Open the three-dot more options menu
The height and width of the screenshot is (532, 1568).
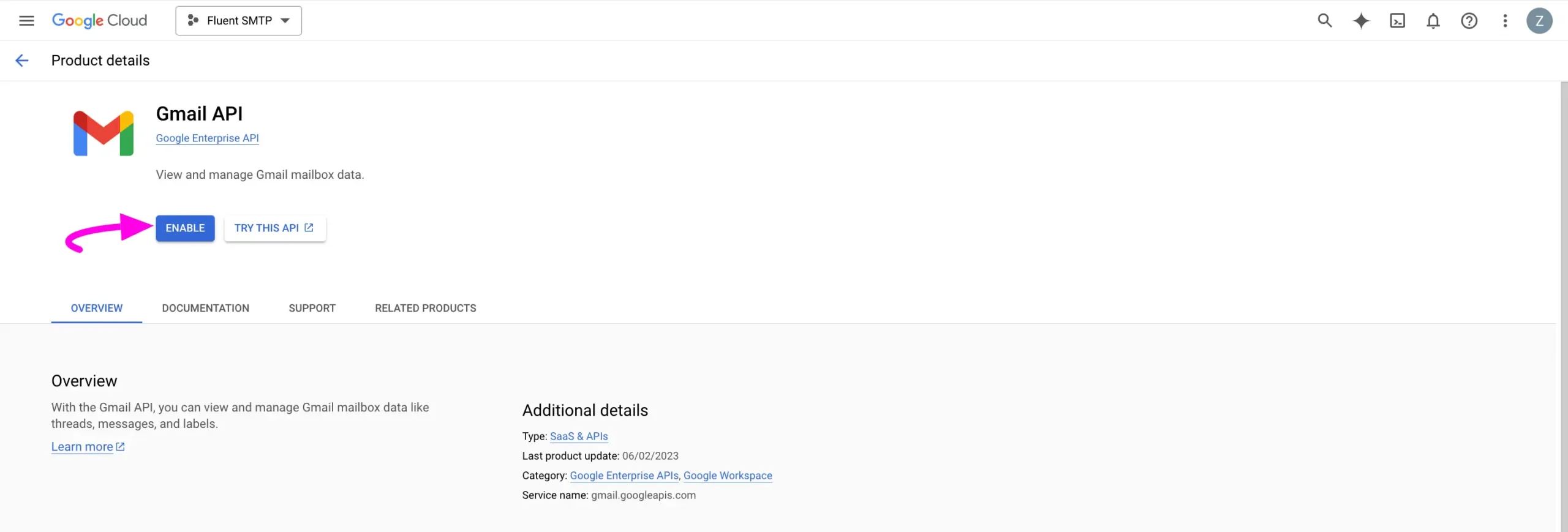pos(1505,20)
